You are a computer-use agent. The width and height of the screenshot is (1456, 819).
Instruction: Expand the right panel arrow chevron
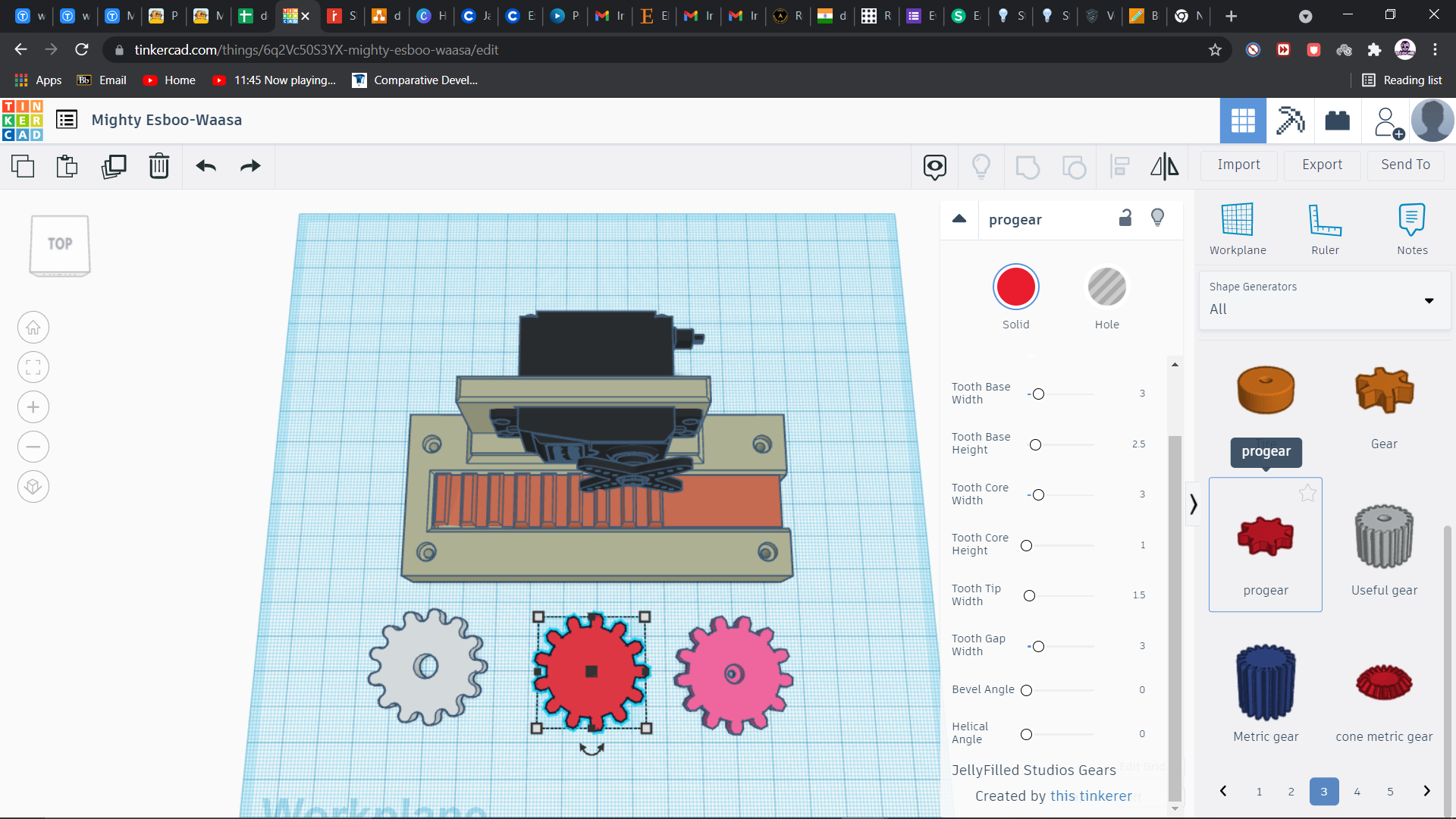[x=1192, y=505]
